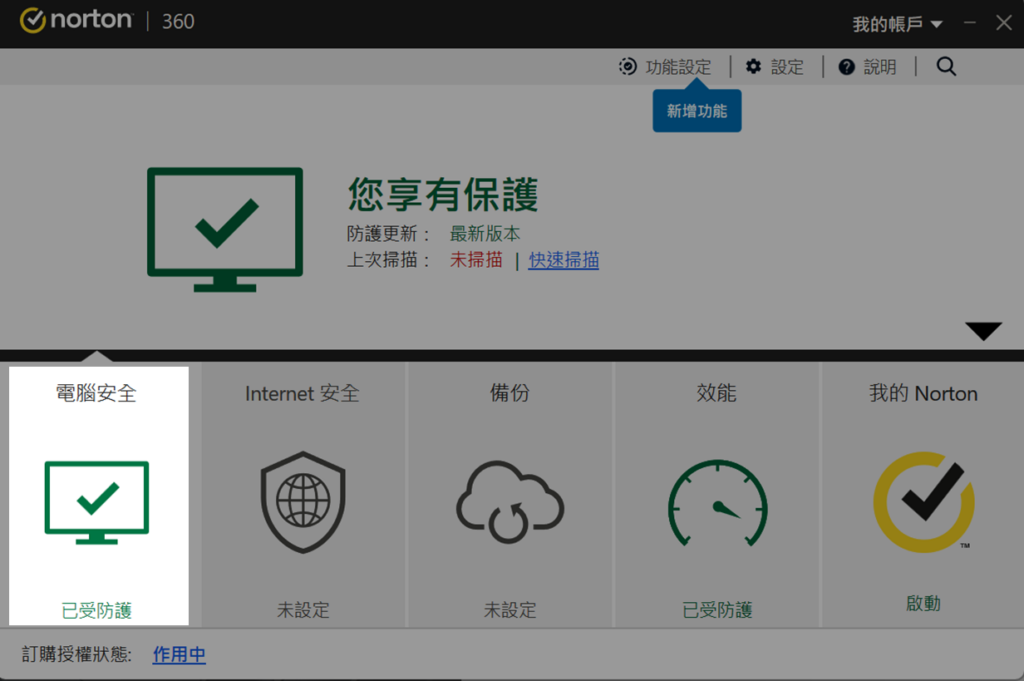Screen dimensions: 1024x681
Task: Click 未設定 under 備份
Action: coord(509,610)
